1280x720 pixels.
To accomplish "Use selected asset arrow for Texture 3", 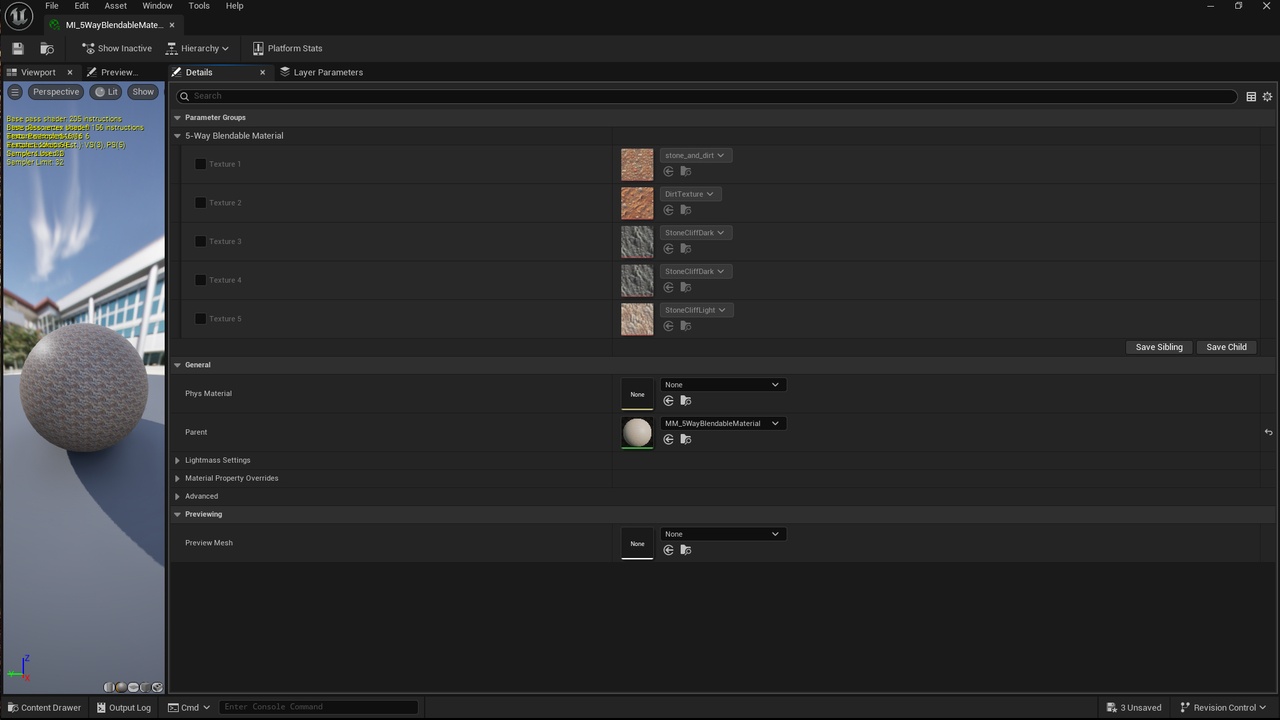I will 669,248.
